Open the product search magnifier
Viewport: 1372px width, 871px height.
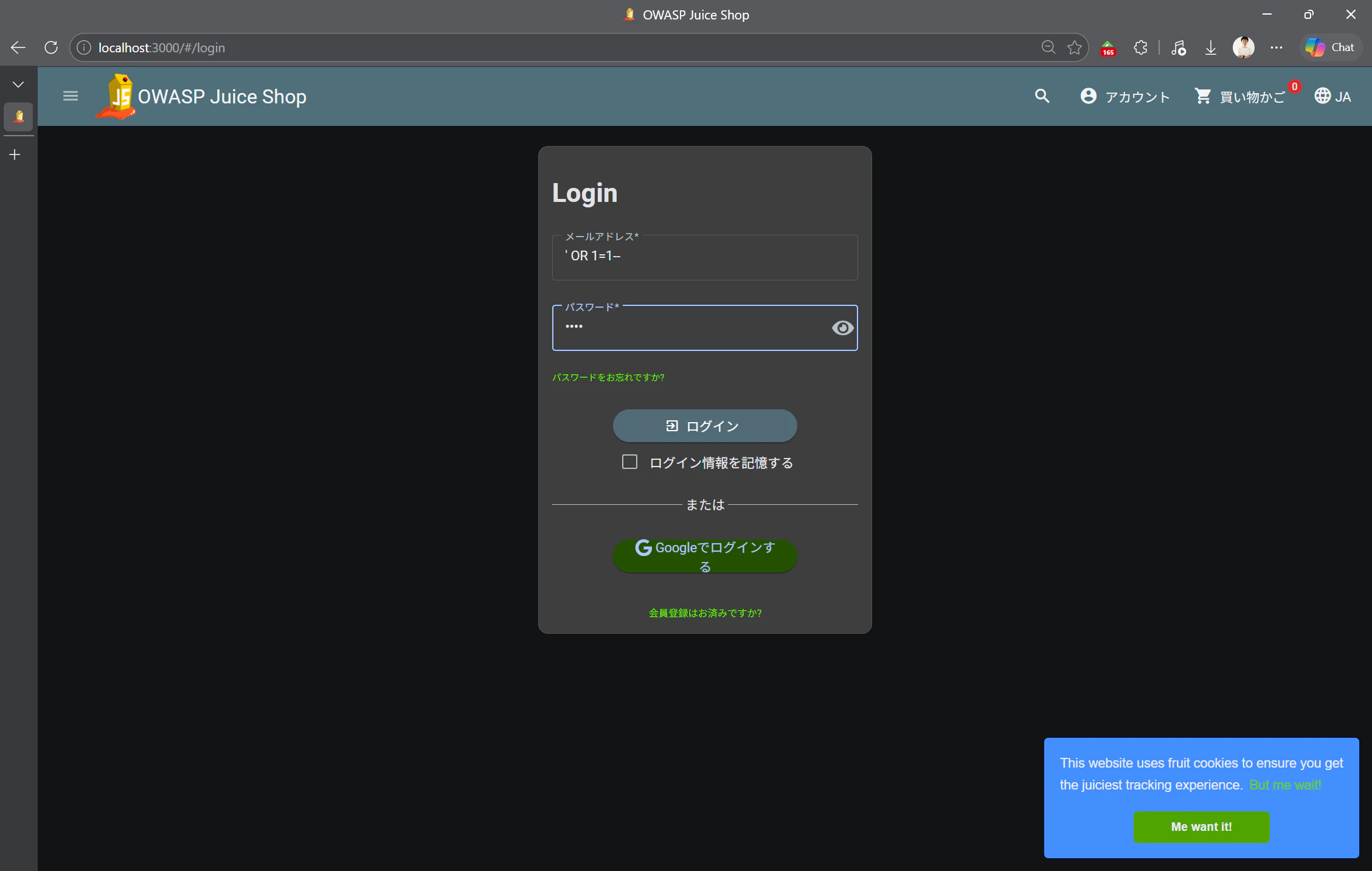pyautogui.click(x=1042, y=96)
